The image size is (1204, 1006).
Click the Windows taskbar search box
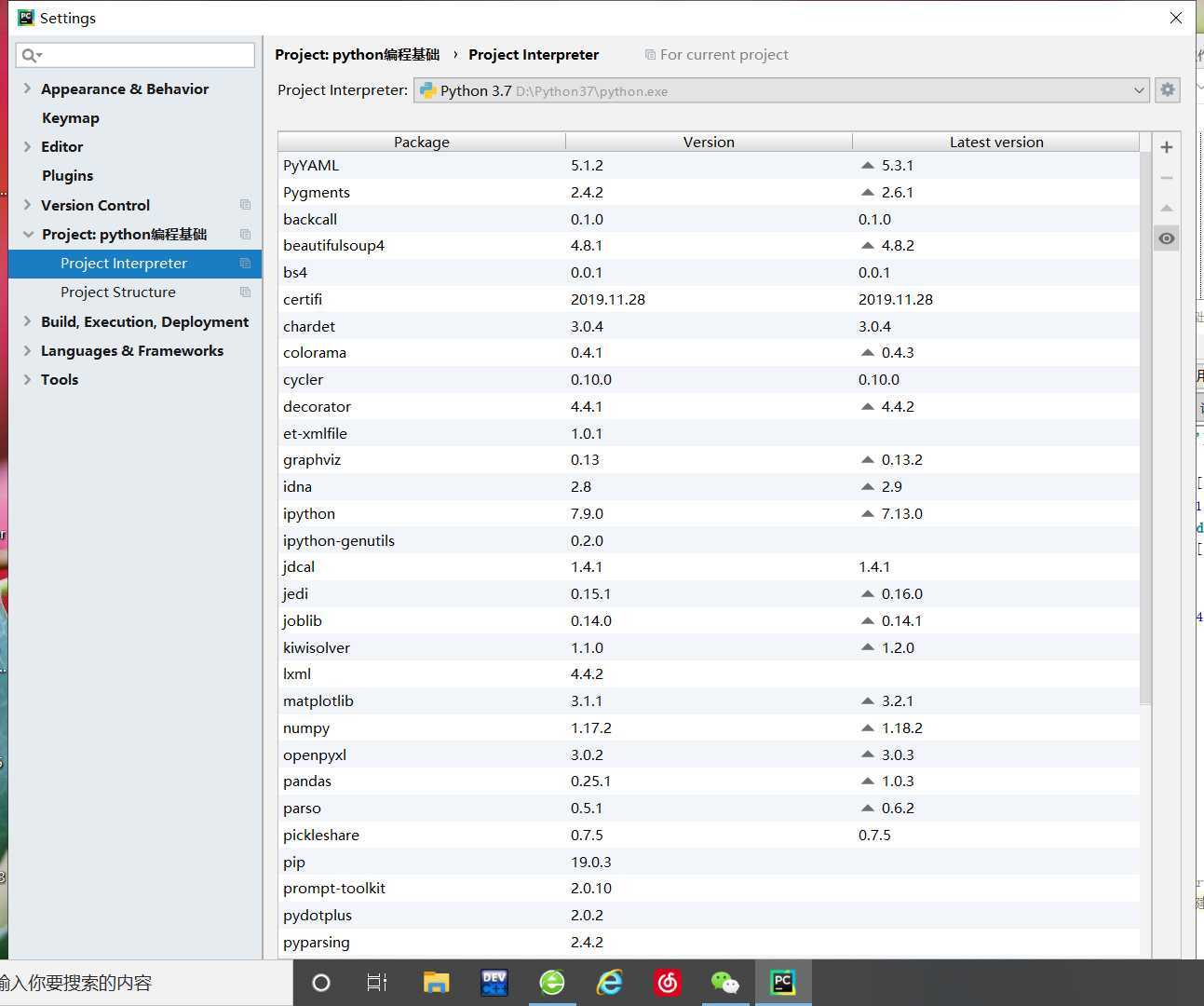tap(145, 983)
